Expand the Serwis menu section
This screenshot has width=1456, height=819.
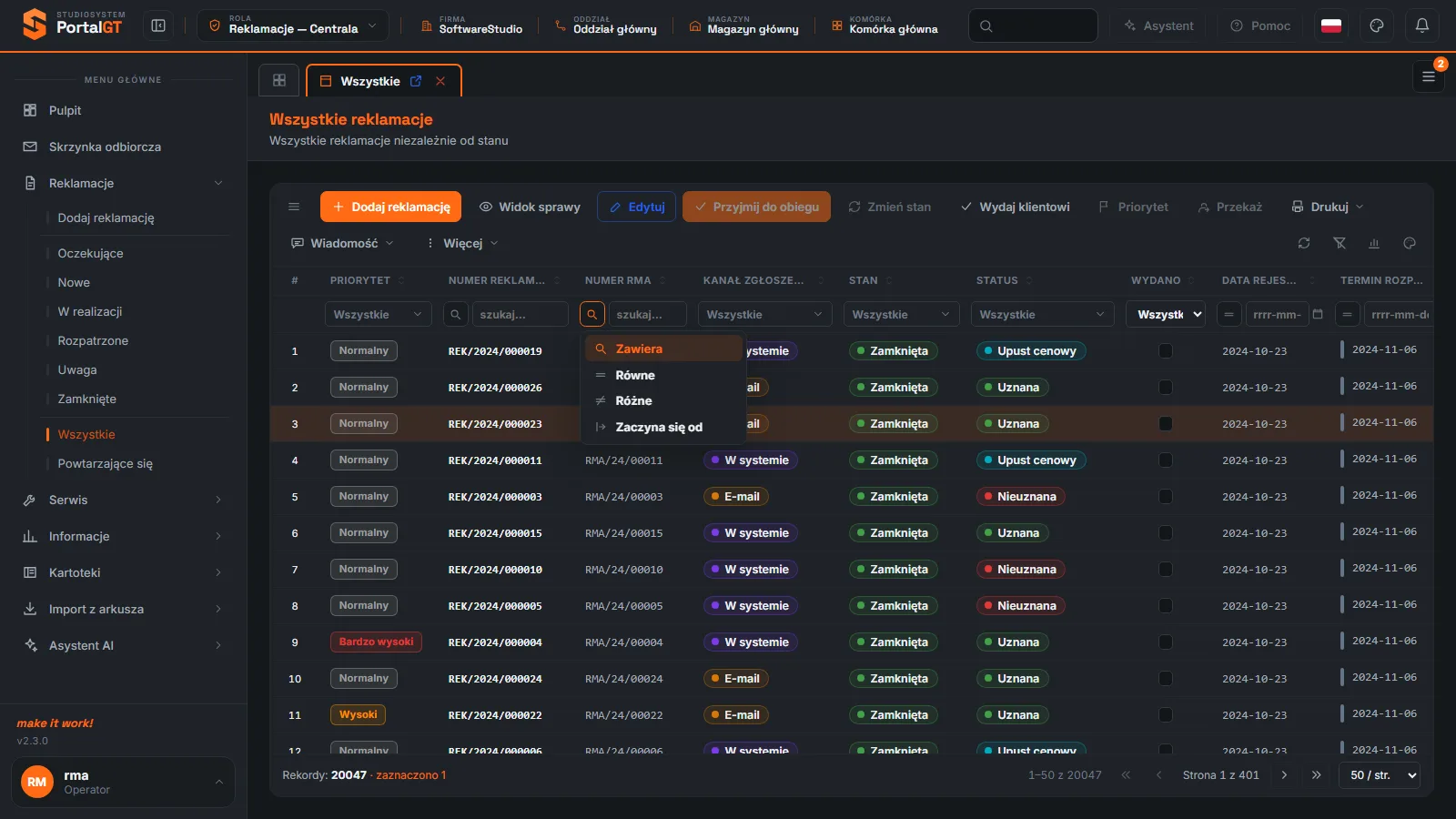coord(123,500)
